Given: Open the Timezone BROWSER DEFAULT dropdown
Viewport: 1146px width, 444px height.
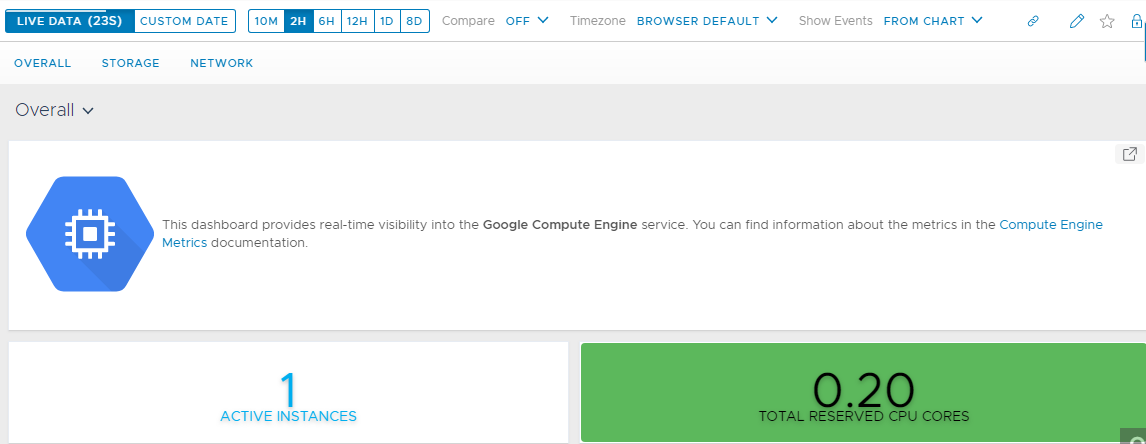Looking at the screenshot, I should pos(707,21).
